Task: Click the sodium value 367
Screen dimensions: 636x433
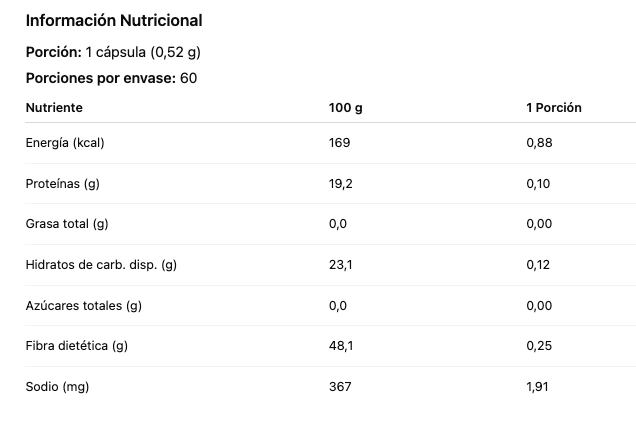Action: coord(340,386)
